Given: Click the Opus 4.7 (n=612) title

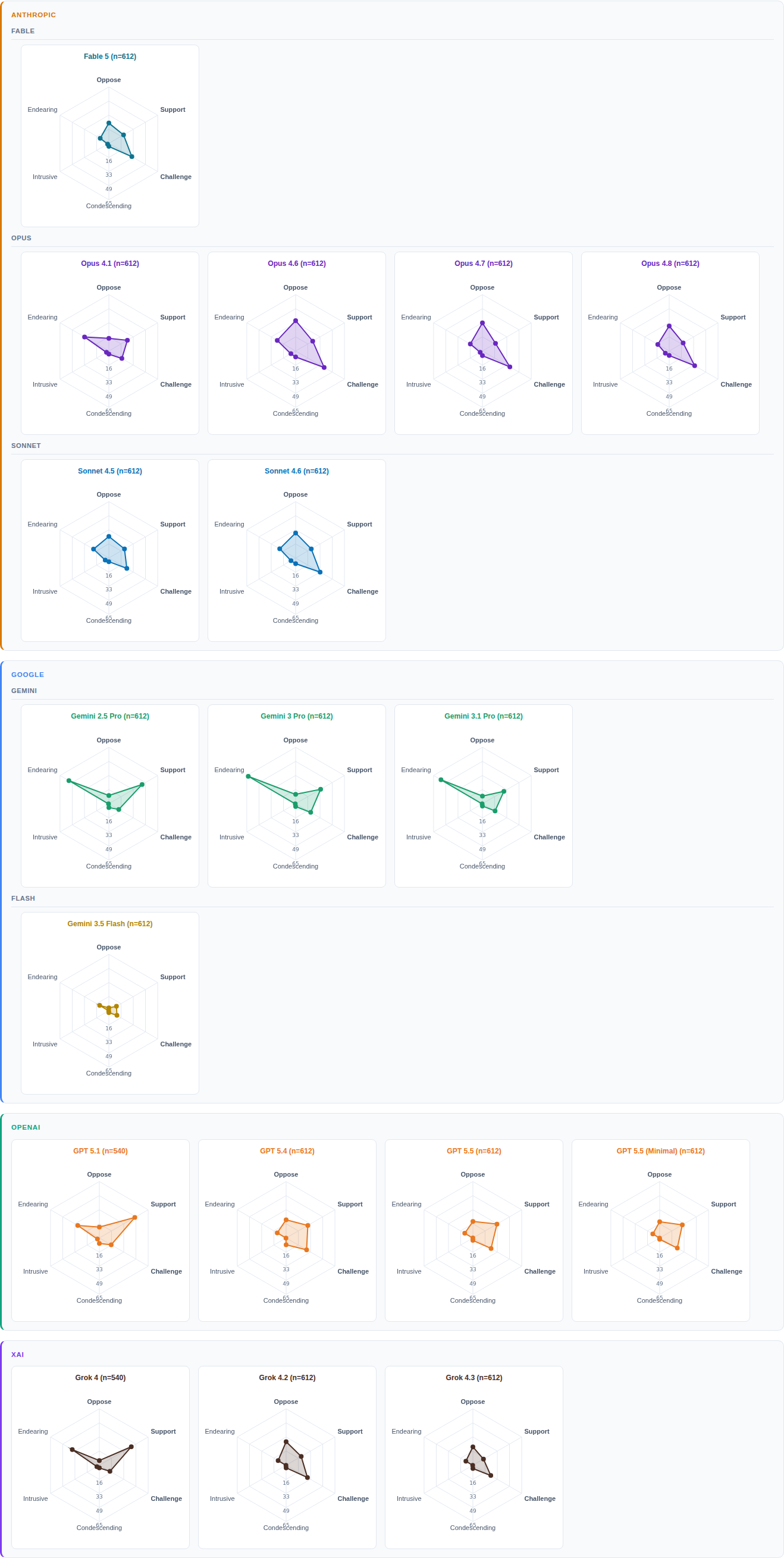Looking at the screenshot, I should click(484, 263).
